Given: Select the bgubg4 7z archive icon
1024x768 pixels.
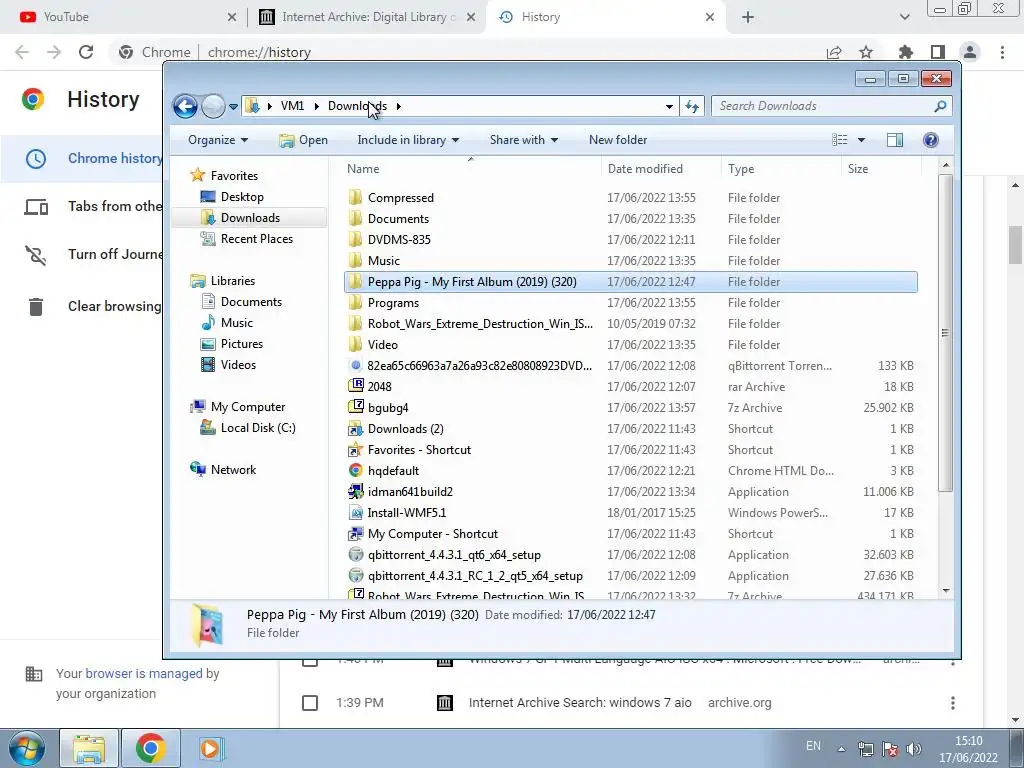Looking at the screenshot, I should (x=355, y=407).
